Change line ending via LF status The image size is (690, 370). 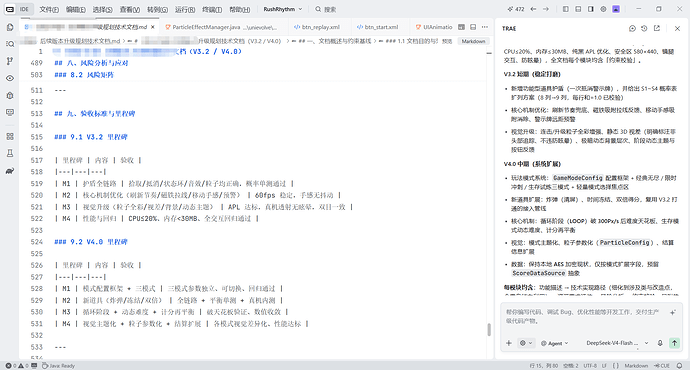click(x=604, y=366)
